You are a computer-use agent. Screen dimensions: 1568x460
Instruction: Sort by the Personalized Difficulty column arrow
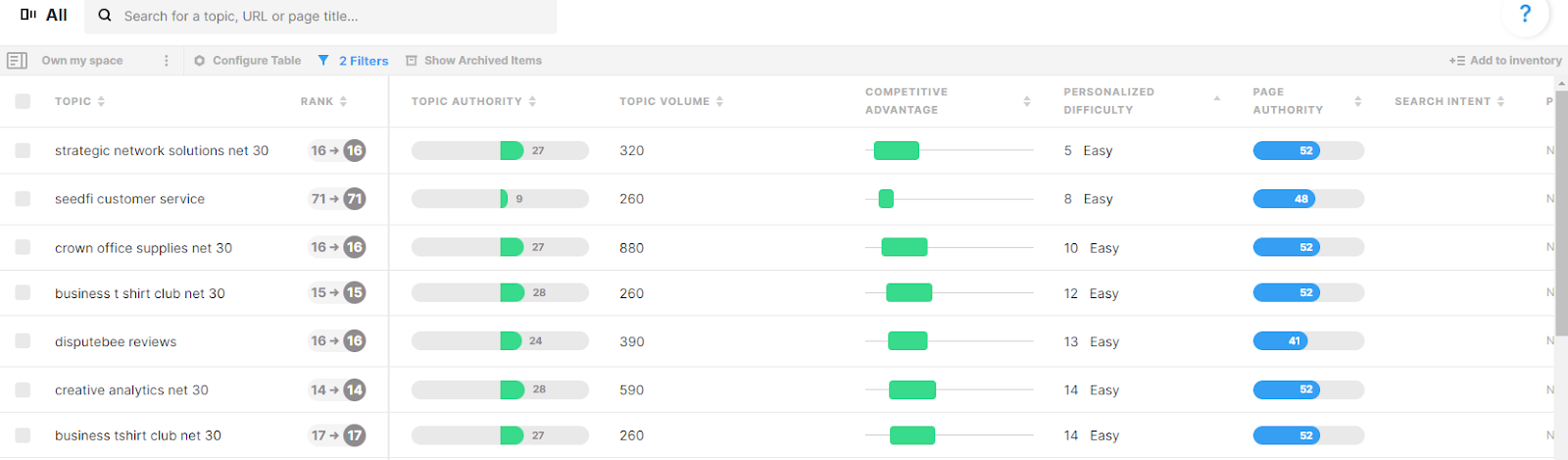[x=1217, y=98]
